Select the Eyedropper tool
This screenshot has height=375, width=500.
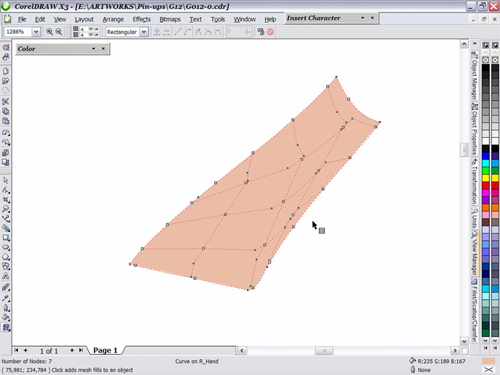pyautogui.click(x=6, y=298)
